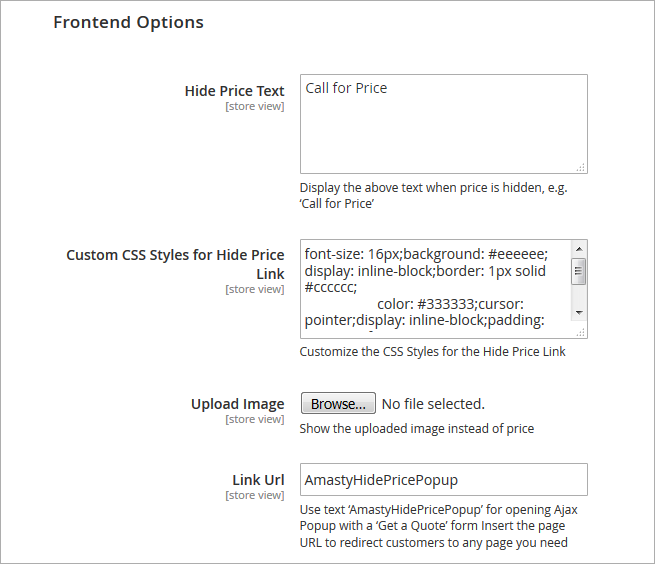Image resolution: width=655 pixels, height=564 pixels.
Task: Click the Browse... file upload button
Action: click(338, 404)
